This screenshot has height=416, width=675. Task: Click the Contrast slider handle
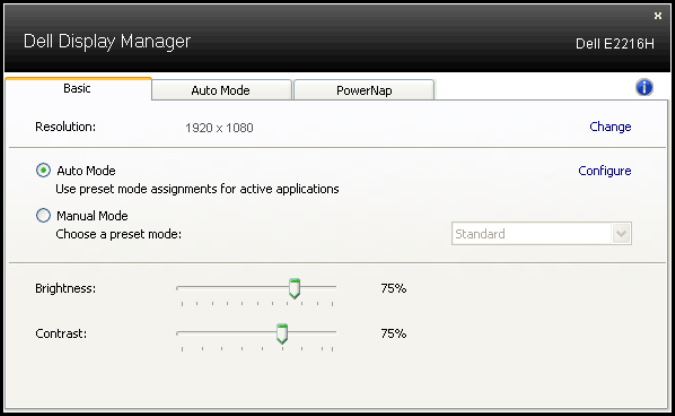coord(282,333)
